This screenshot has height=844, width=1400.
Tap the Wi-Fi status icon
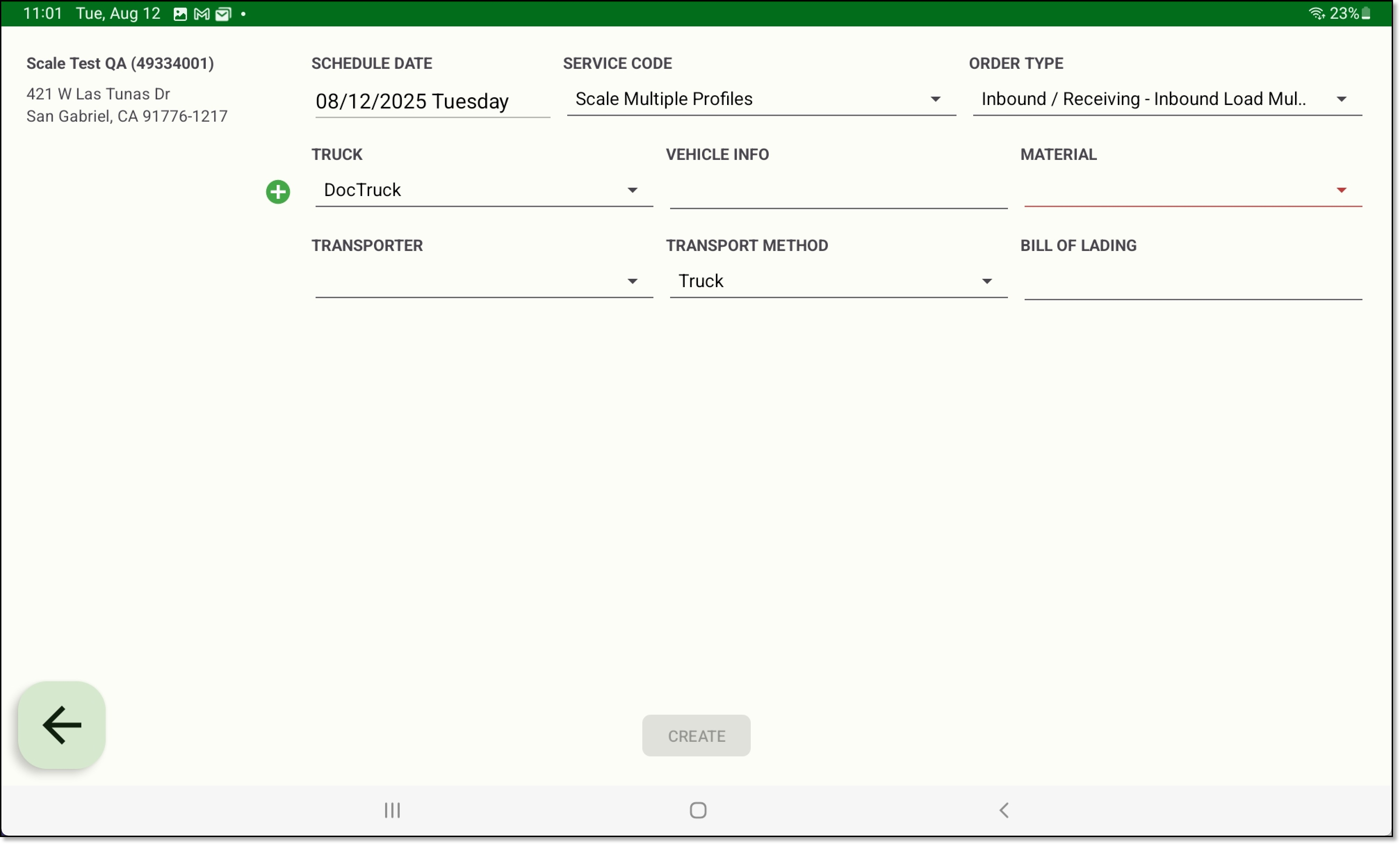1316,13
